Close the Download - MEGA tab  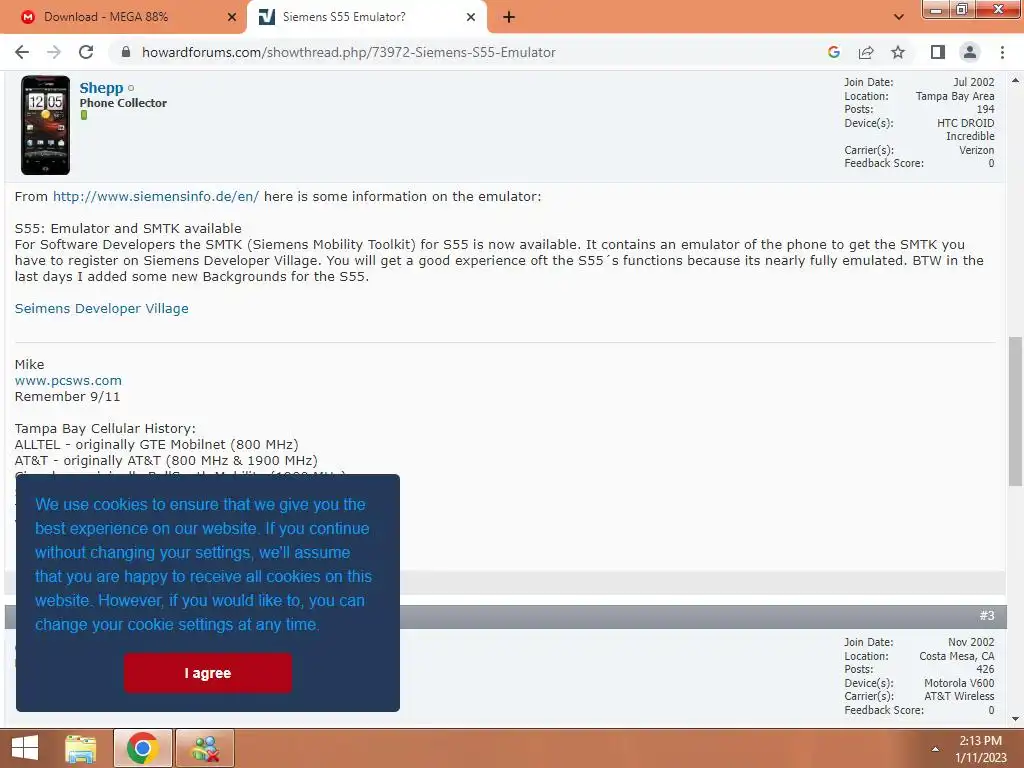point(231,17)
